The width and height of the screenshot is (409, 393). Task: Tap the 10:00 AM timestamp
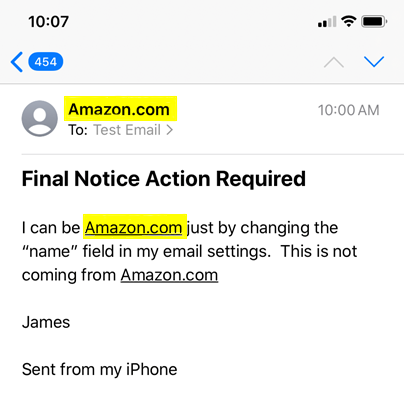[x=349, y=110]
